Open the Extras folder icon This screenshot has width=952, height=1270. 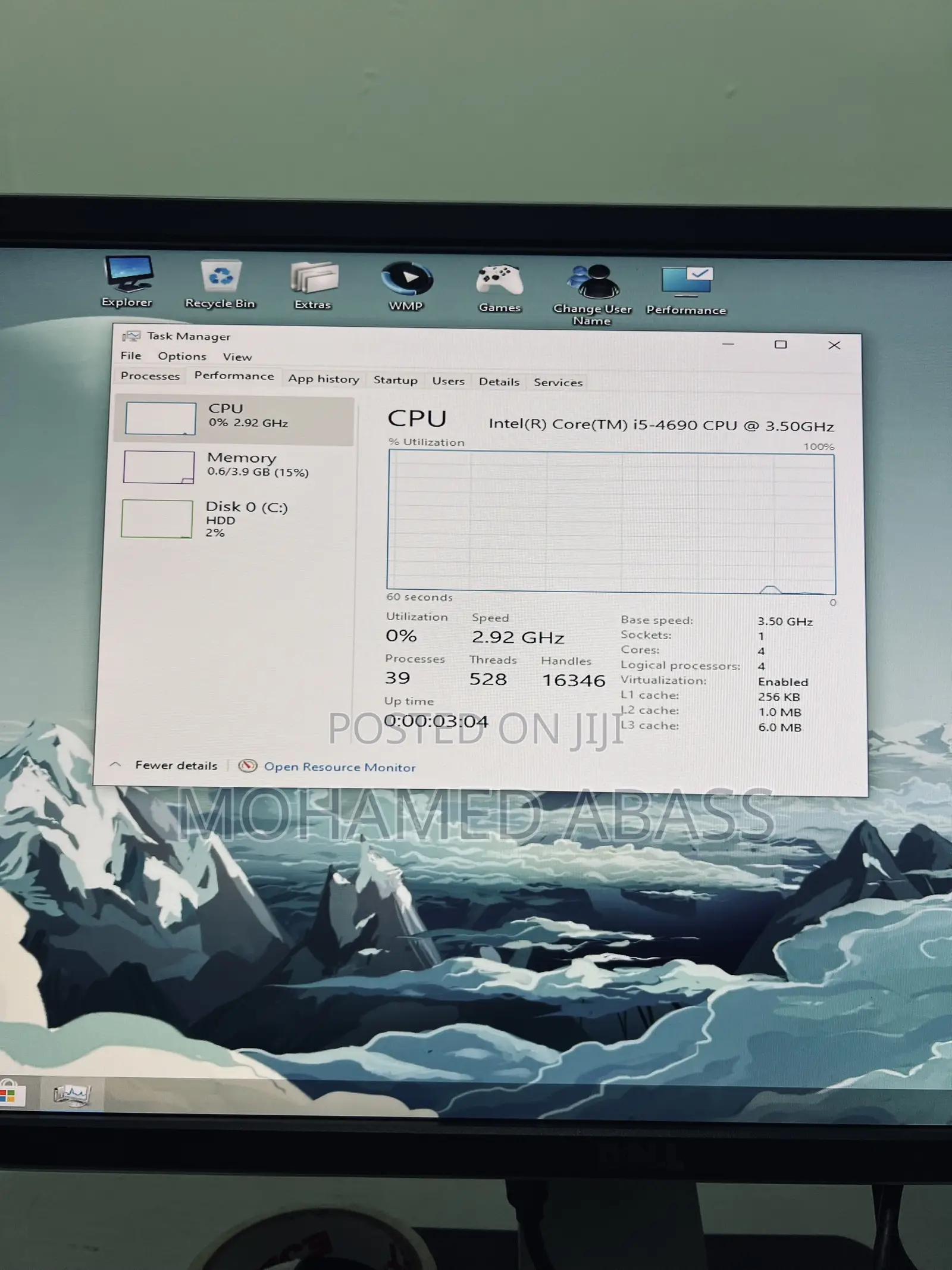[313, 286]
